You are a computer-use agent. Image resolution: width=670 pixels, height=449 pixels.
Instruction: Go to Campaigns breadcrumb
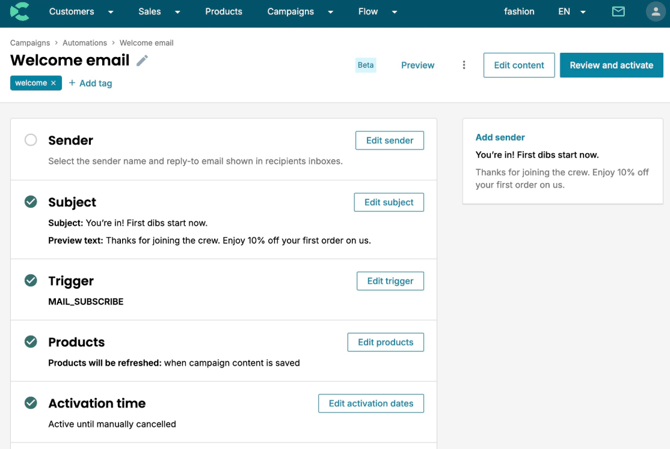point(30,43)
